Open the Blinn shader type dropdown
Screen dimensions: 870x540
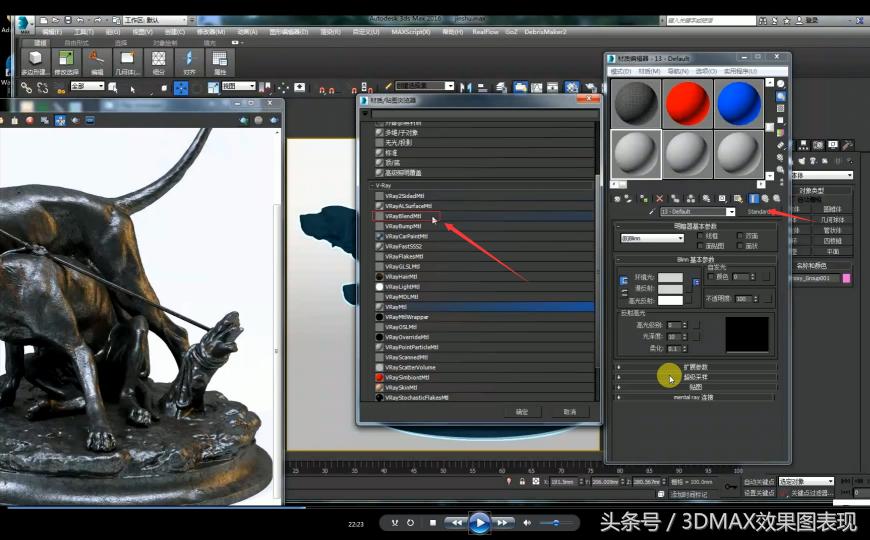pyautogui.click(x=652, y=238)
